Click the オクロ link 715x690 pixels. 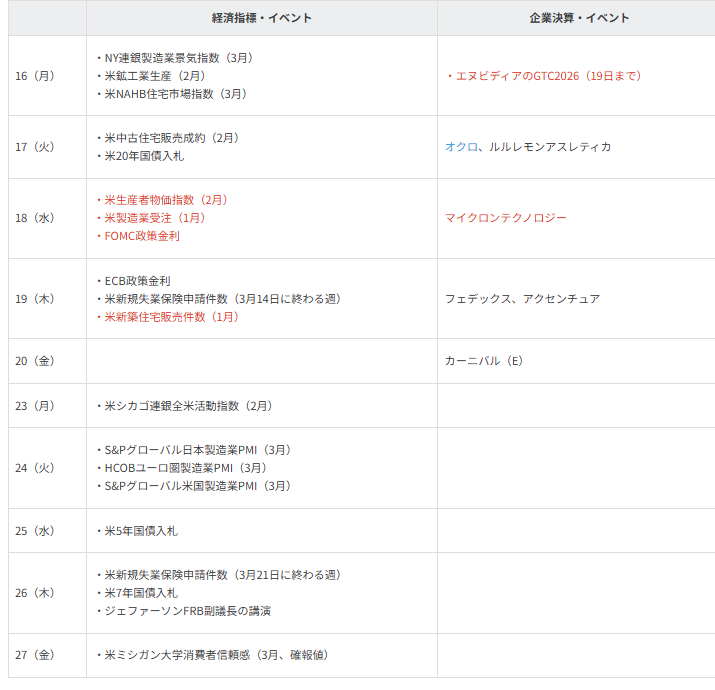tap(461, 147)
